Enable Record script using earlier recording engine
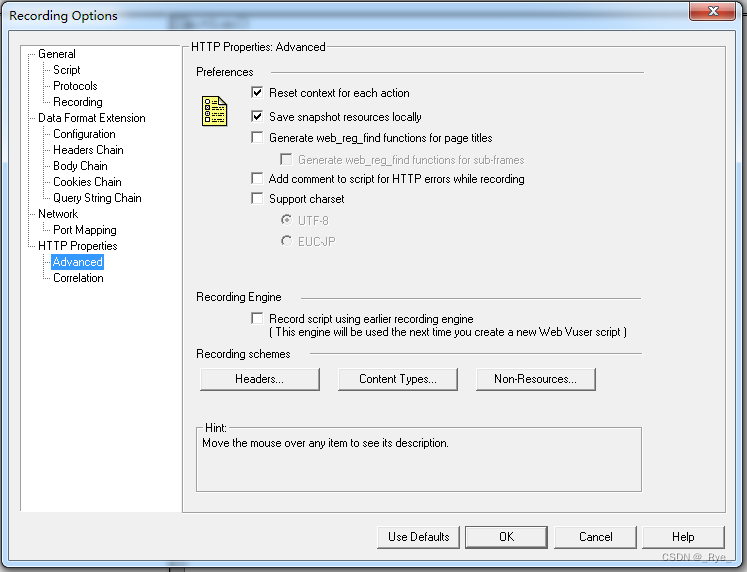747x572 pixels. (257, 318)
